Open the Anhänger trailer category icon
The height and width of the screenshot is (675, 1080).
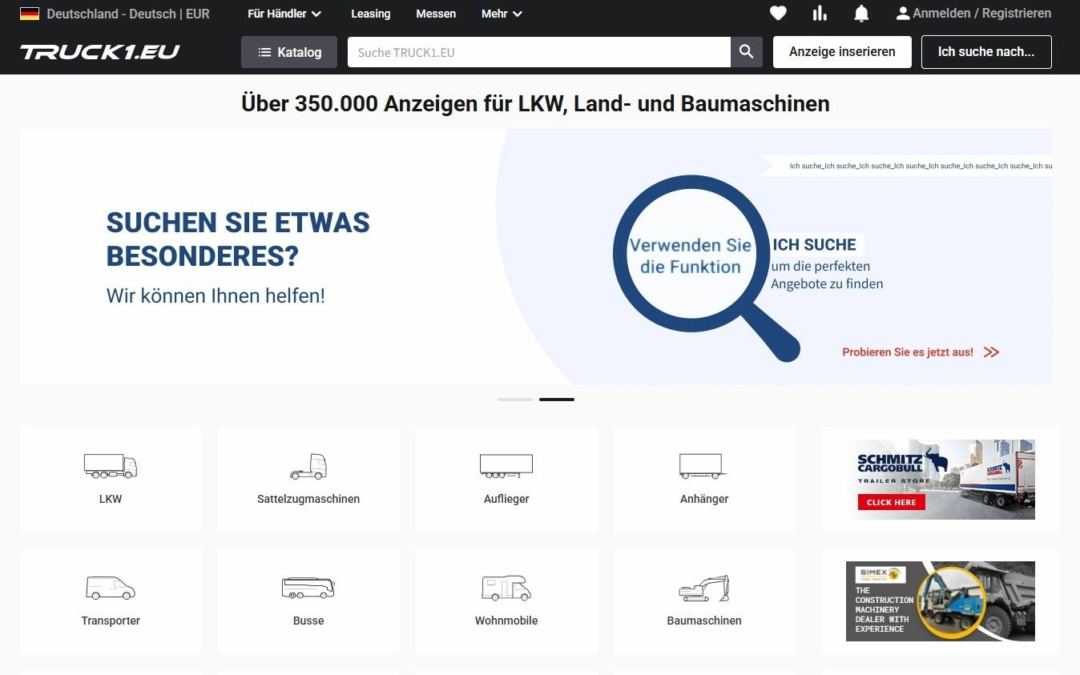(x=703, y=466)
